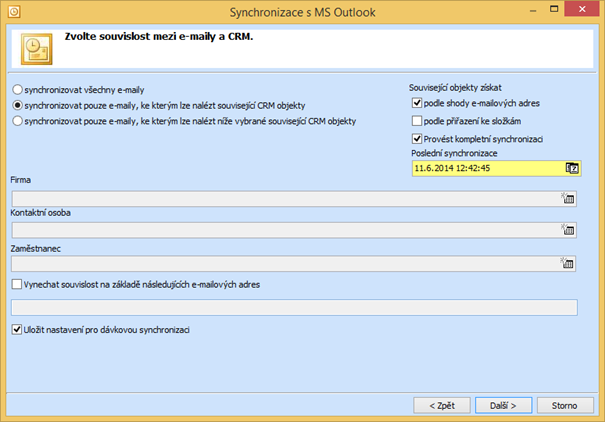Image resolution: width=605 pixels, height=422 pixels.
Task: Click the Outlook clock wizard icon
Action: click(37, 49)
